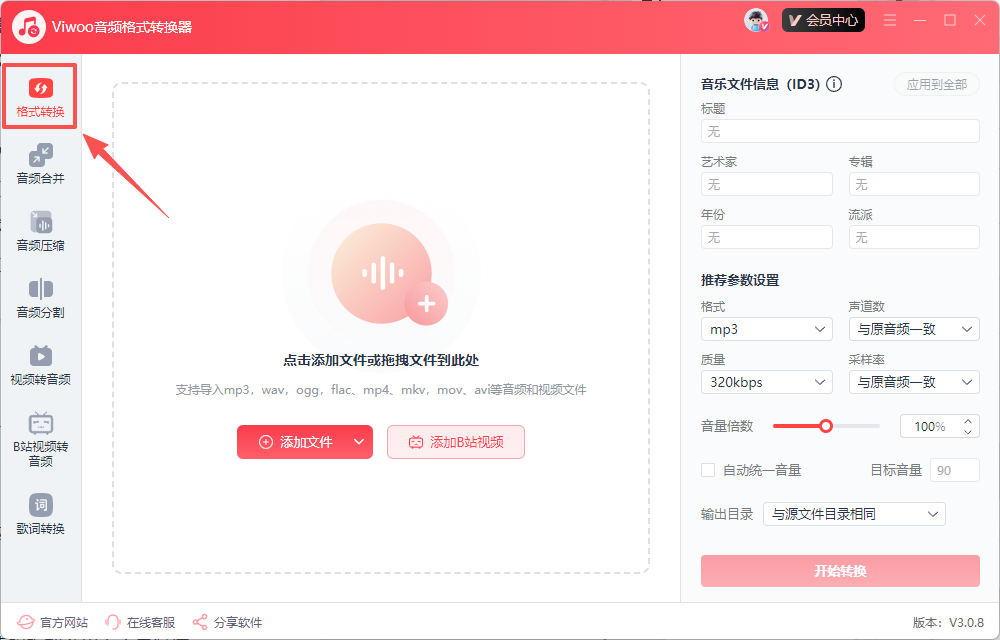
Task: Select the 格式转换 tool in the sidebar
Action: pos(39,96)
